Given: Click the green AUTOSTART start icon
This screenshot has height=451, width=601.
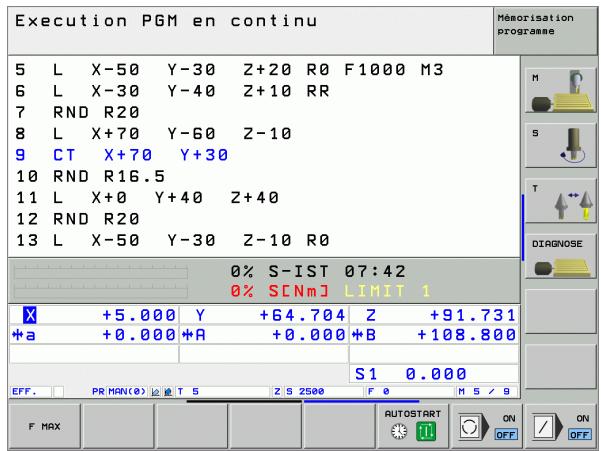Looking at the screenshot, I should (x=425, y=431).
